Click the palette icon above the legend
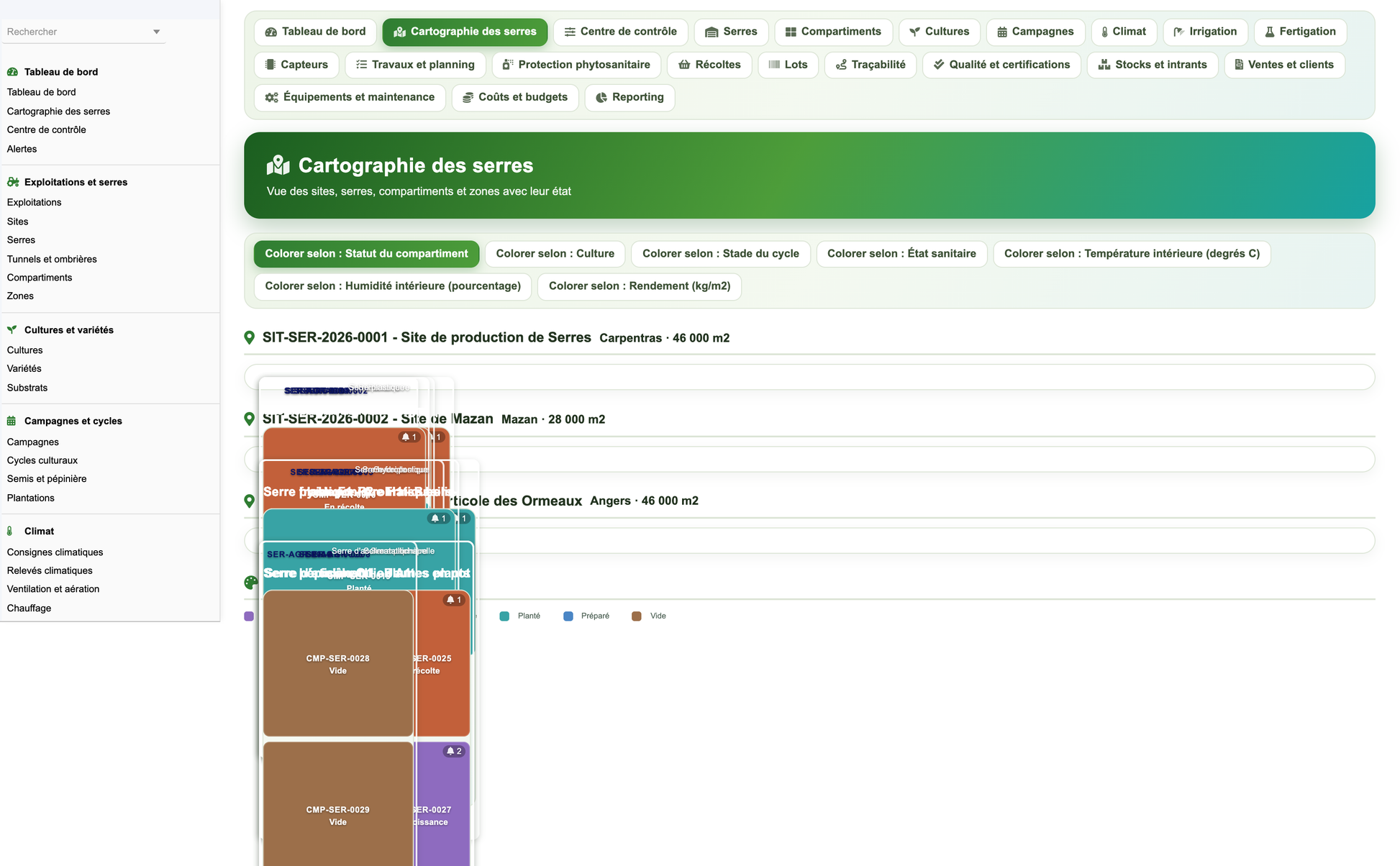 tap(250, 583)
